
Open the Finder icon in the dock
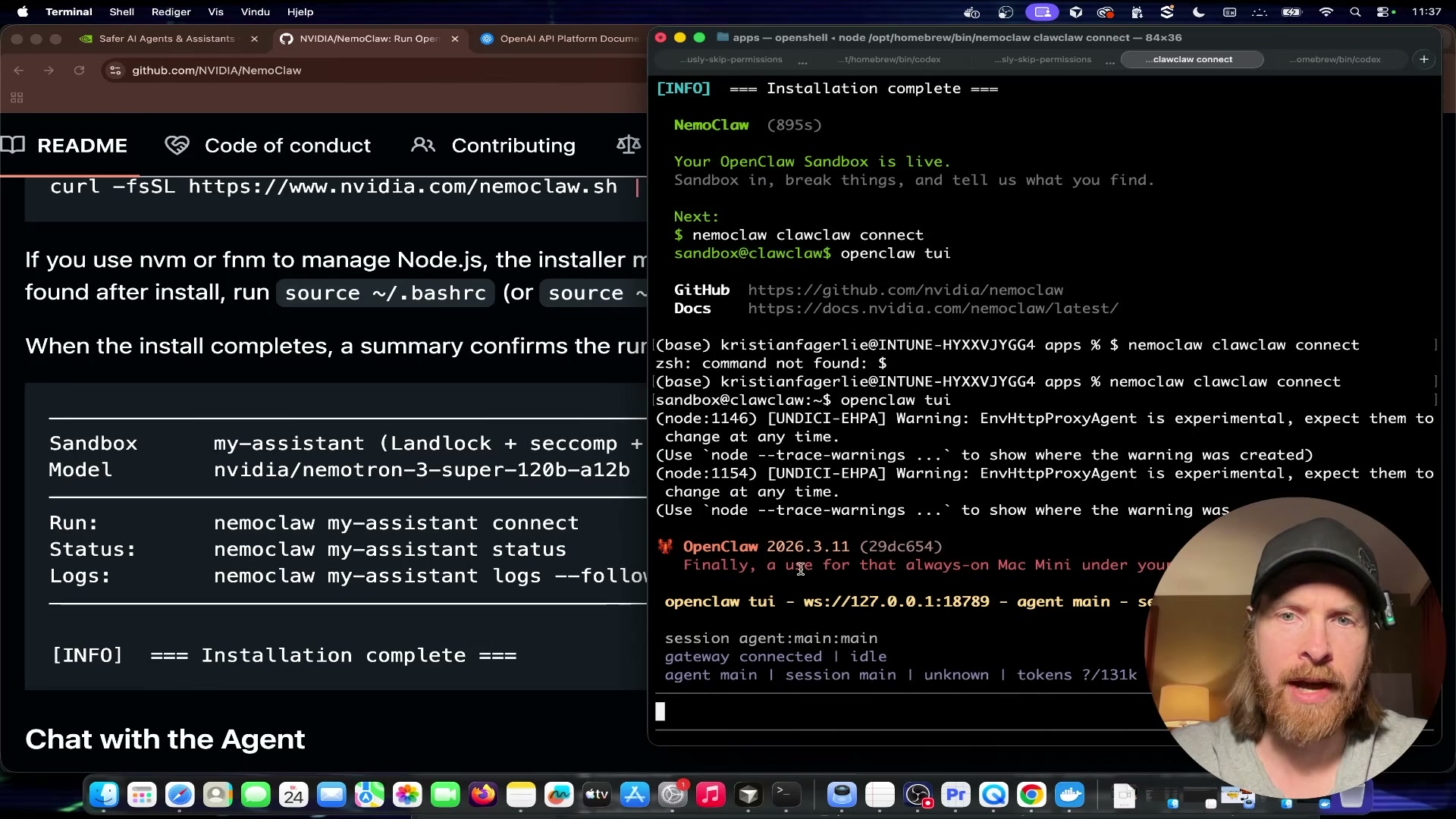104,795
